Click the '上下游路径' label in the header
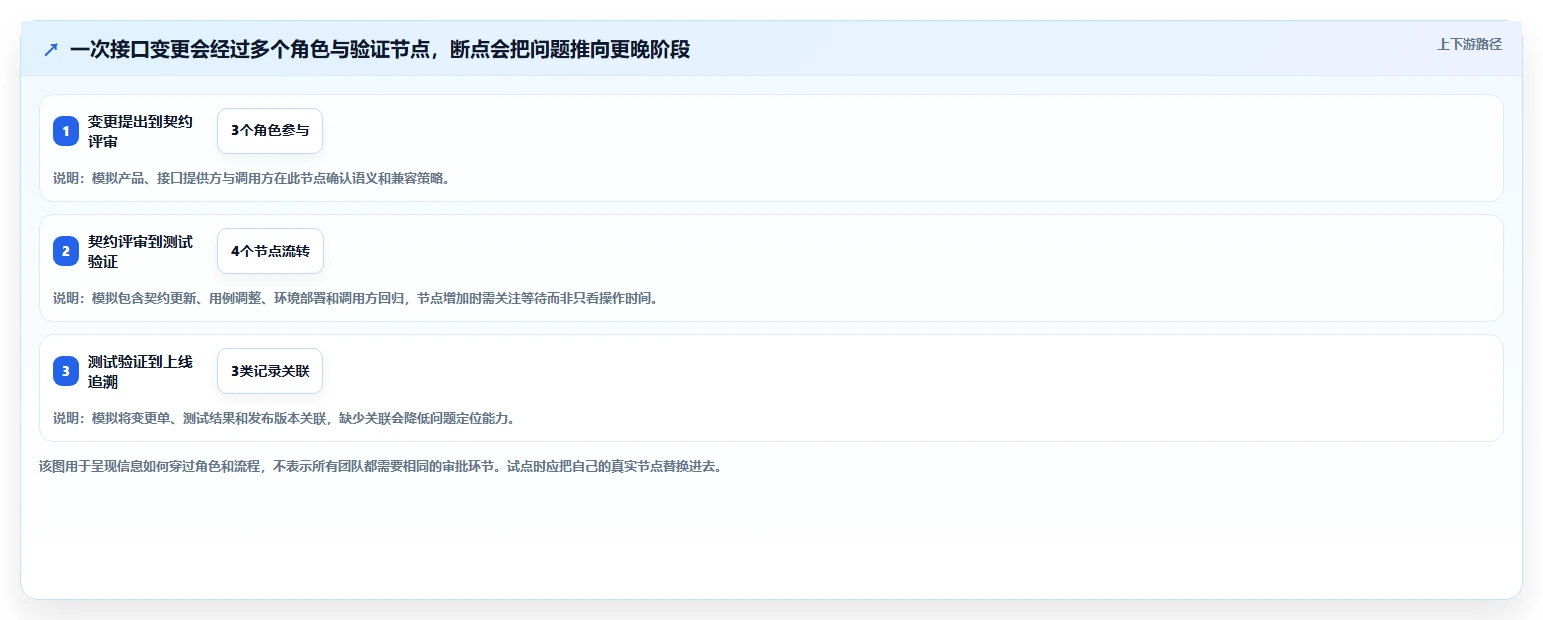The image size is (1543, 620). pos(1469,44)
